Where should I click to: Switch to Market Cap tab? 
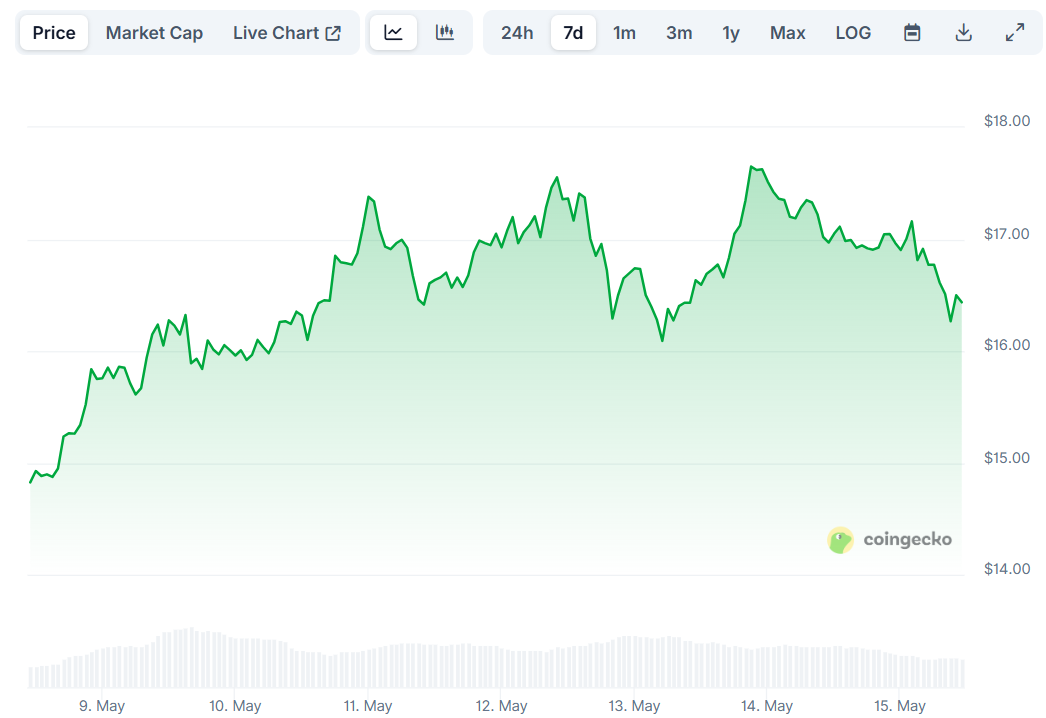pos(154,33)
